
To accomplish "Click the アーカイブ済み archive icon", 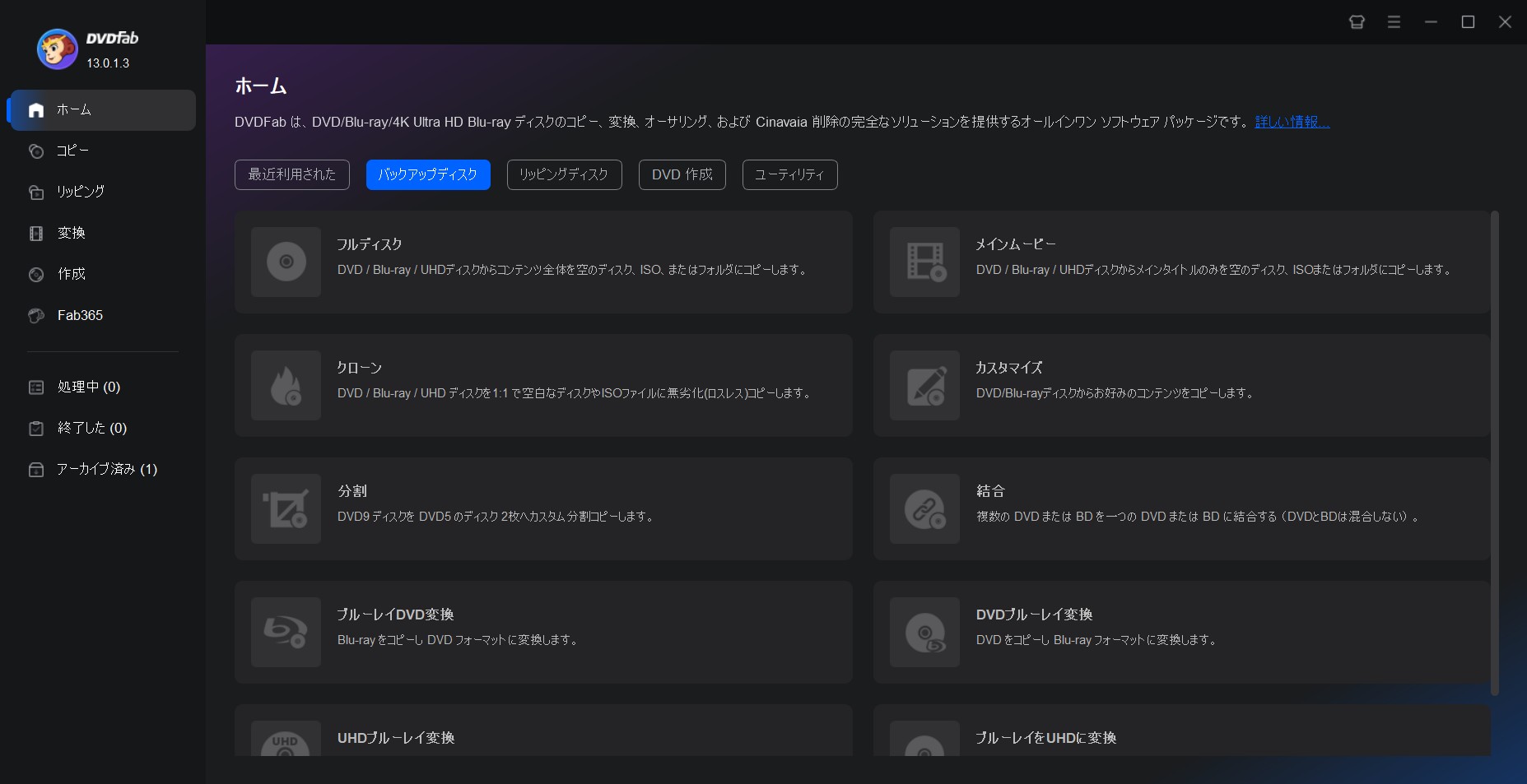I will (36, 470).
